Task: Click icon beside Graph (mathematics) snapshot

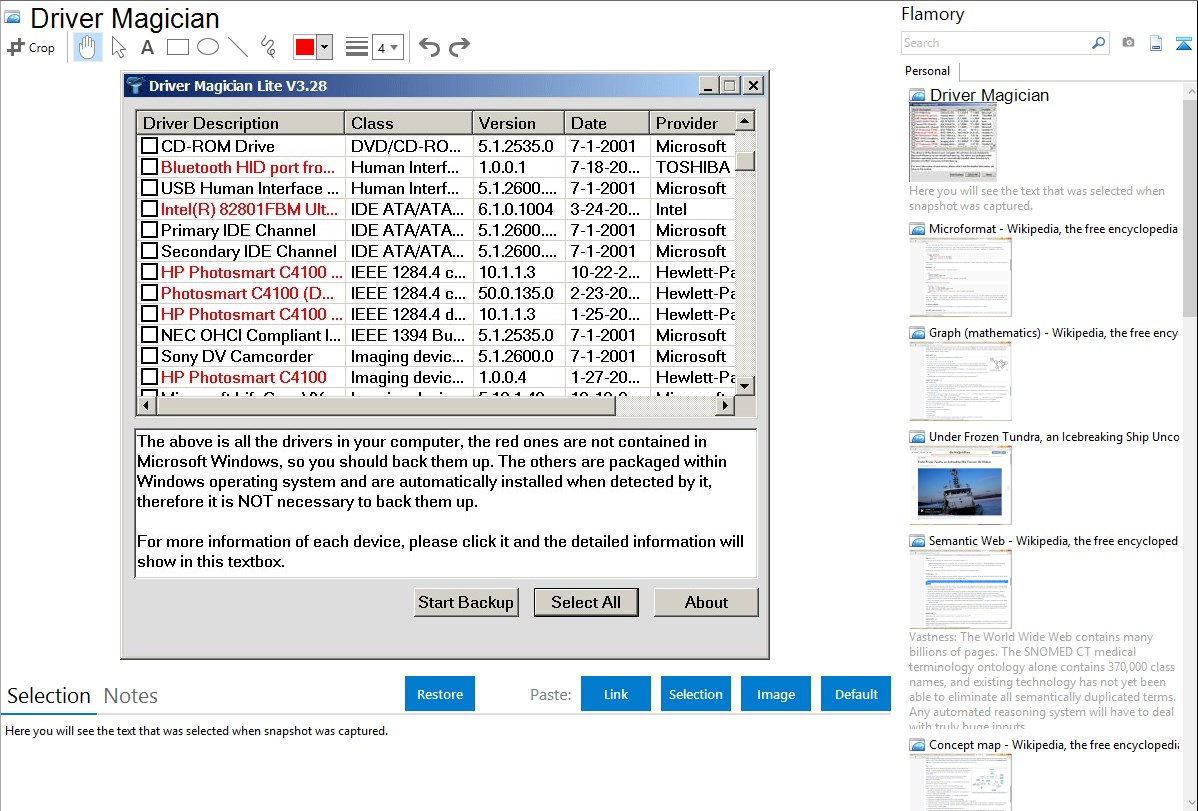Action: [x=917, y=333]
